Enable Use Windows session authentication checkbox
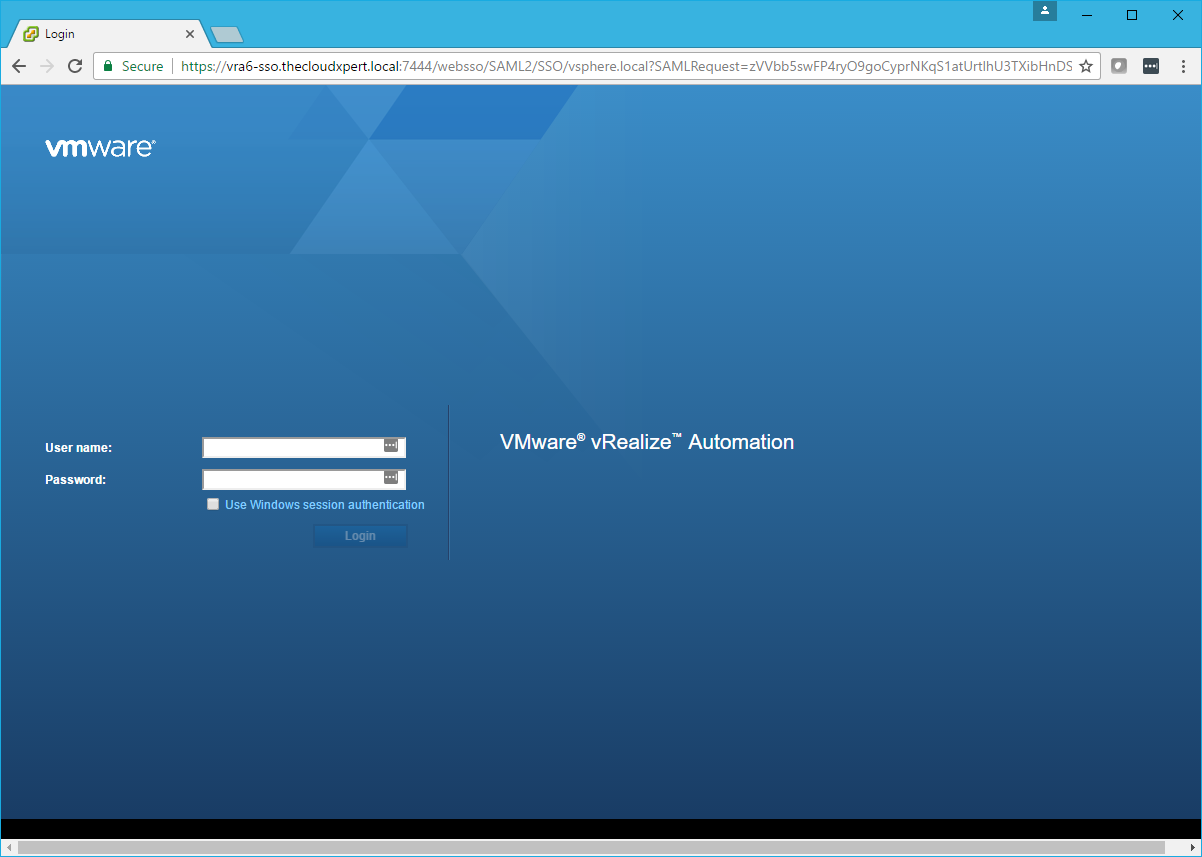The height and width of the screenshot is (857, 1202). tap(213, 505)
